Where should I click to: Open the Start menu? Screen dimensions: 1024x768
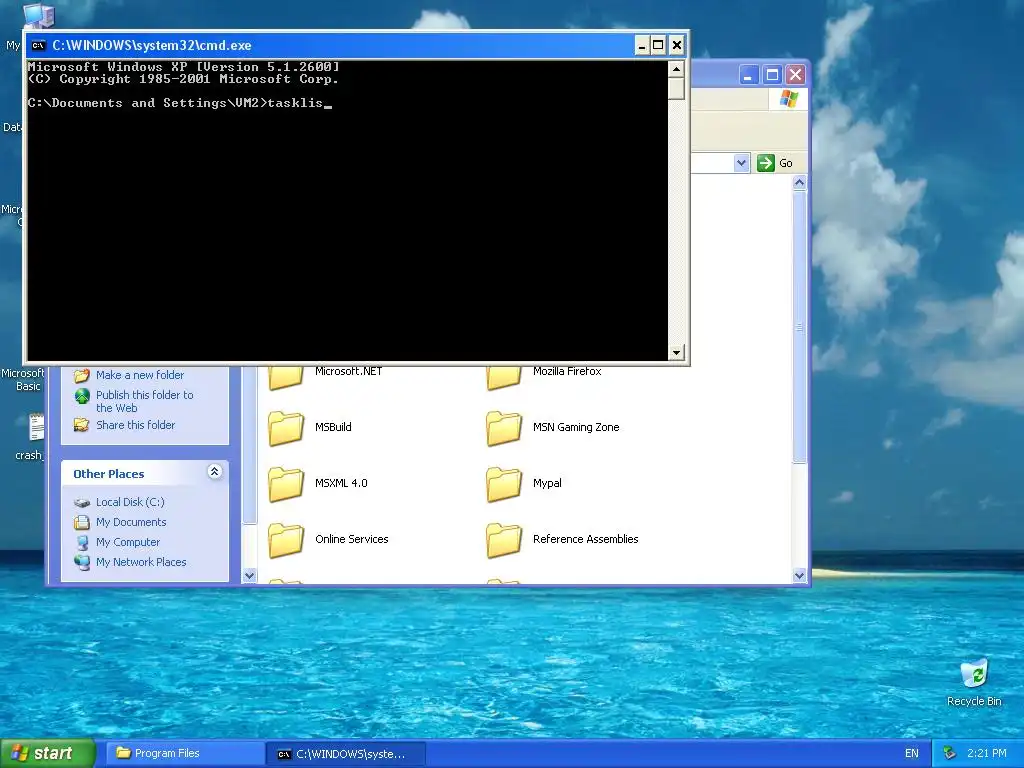(48, 754)
